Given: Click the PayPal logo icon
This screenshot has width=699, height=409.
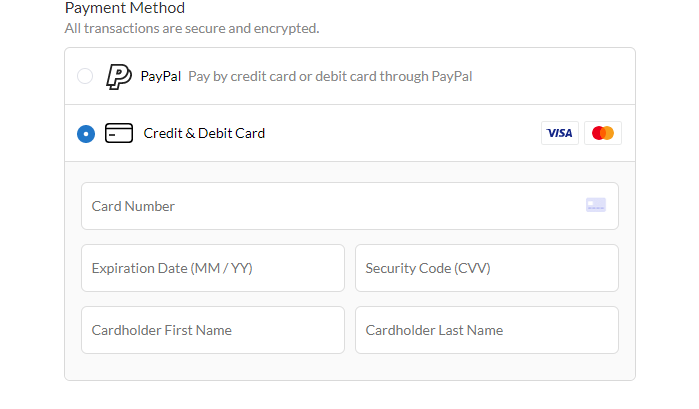Looking at the screenshot, I should (119, 76).
